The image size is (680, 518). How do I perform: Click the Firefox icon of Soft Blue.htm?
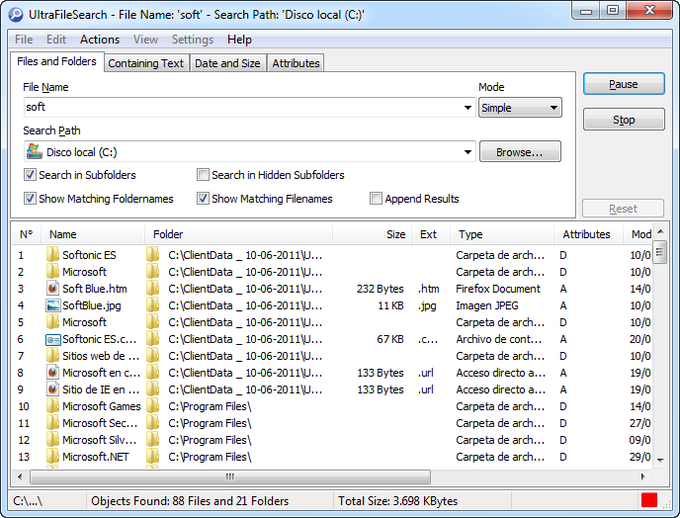click(x=52, y=289)
